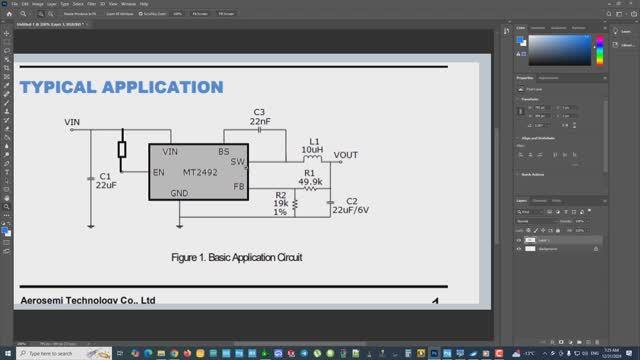
Task: Select the Hand tool
Action: pyautogui.click(x=7, y=198)
